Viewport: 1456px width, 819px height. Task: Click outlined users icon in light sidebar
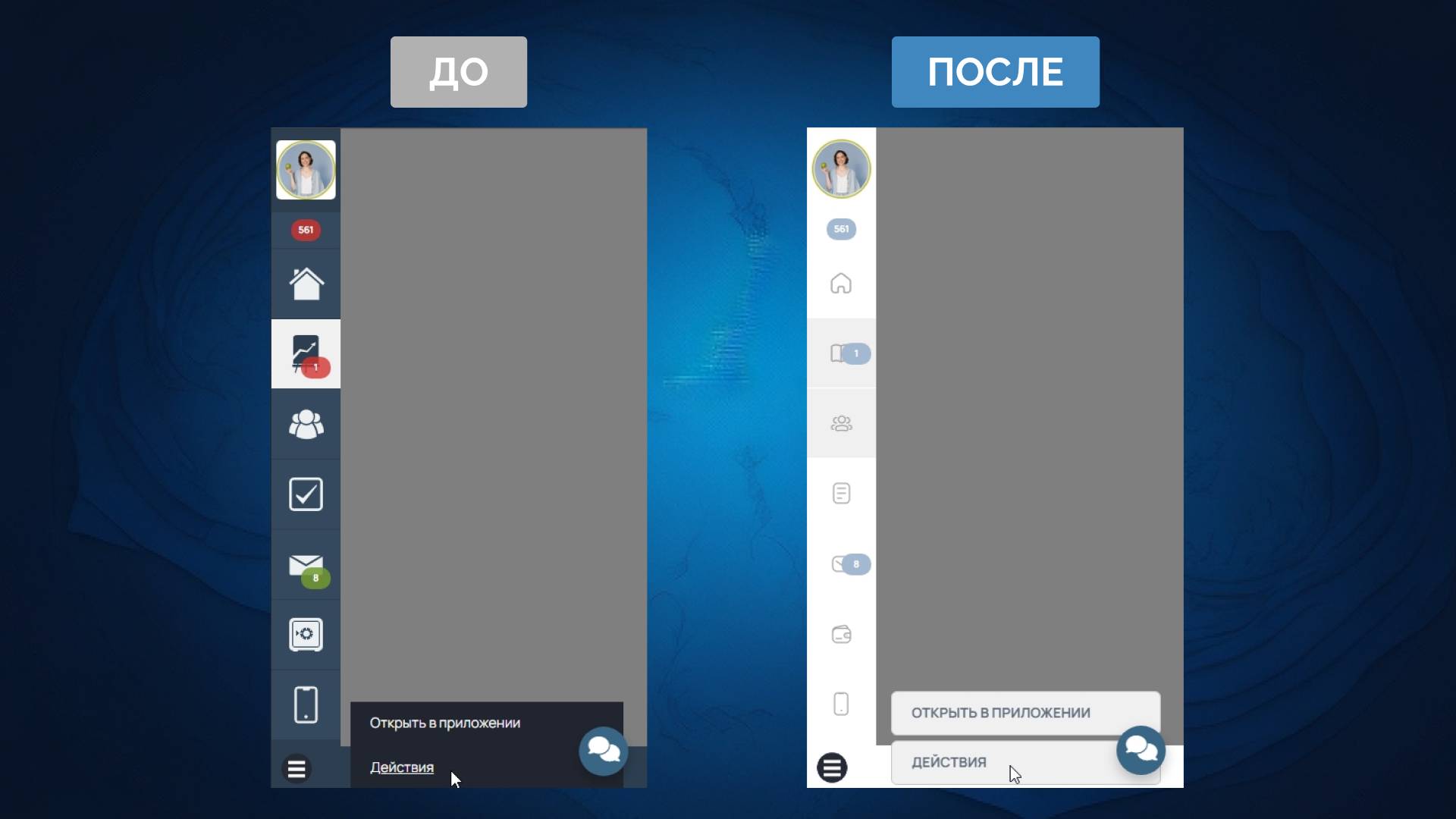point(841,423)
